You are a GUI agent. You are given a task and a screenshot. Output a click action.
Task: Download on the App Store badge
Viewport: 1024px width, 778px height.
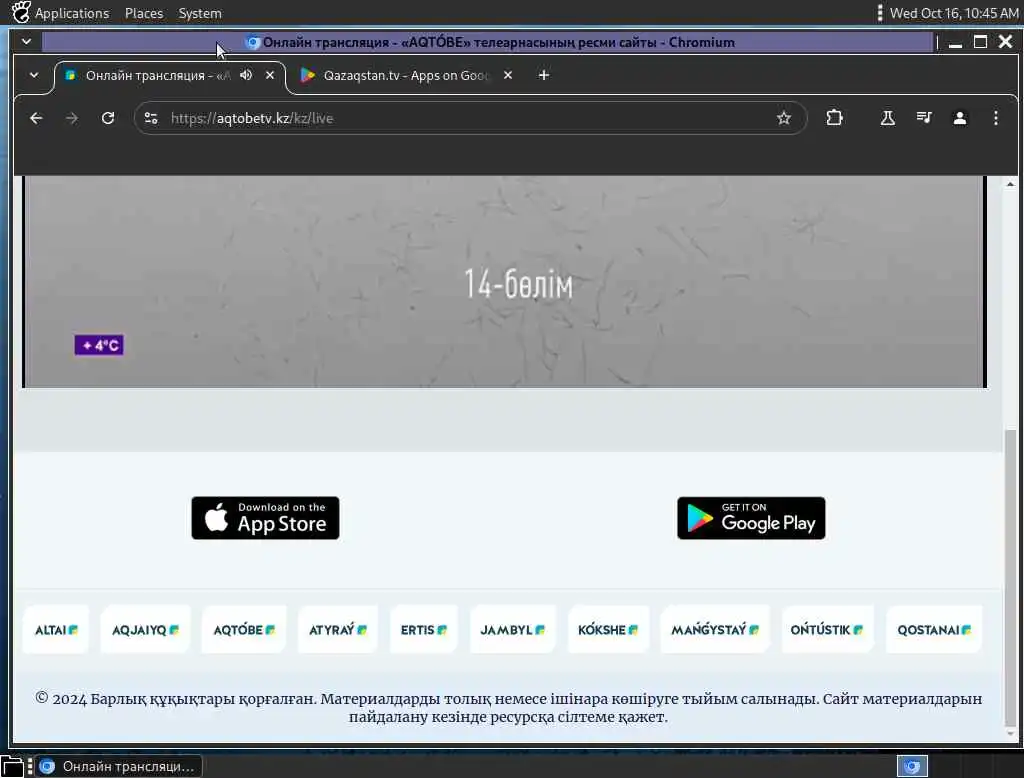pos(265,518)
